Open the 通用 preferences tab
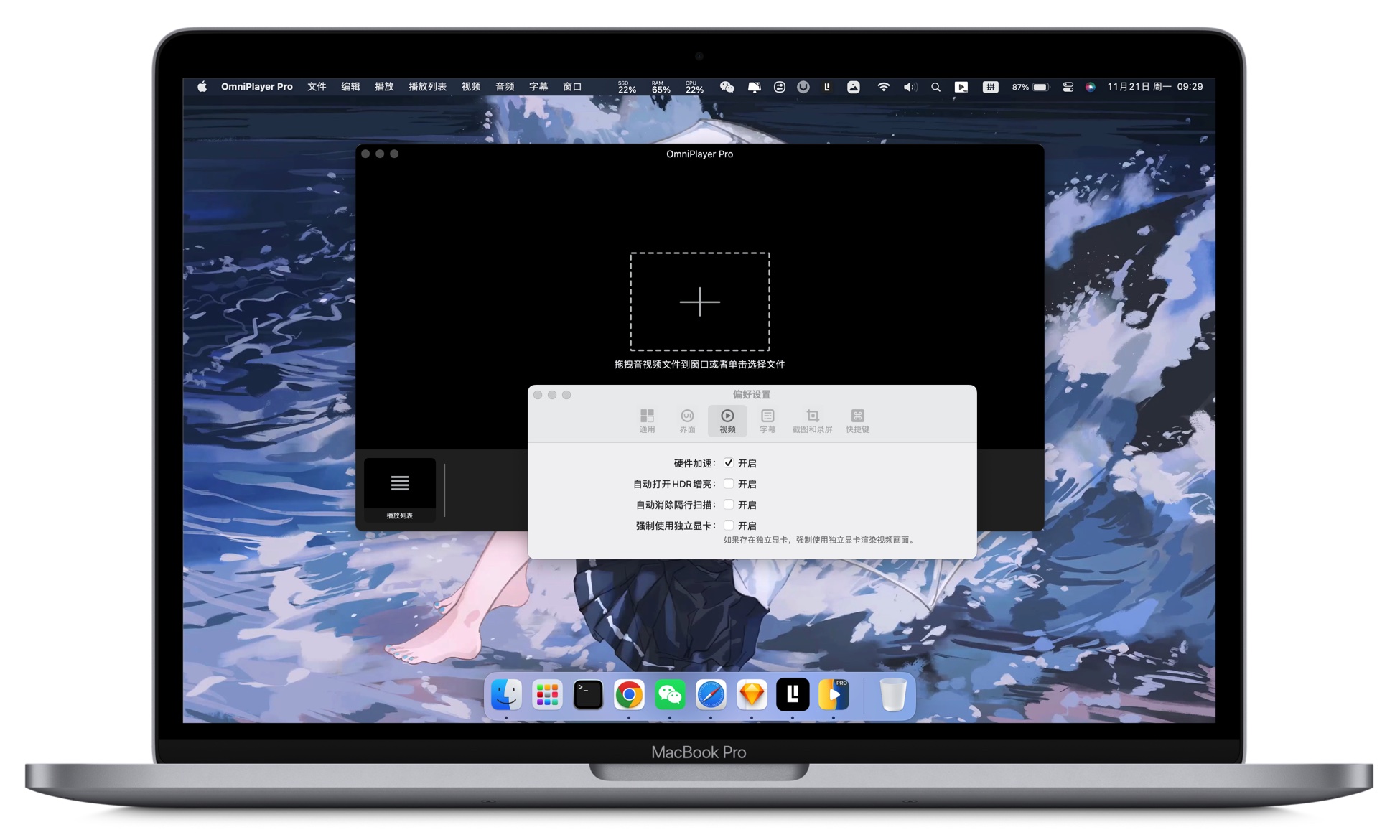 coord(647,421)
